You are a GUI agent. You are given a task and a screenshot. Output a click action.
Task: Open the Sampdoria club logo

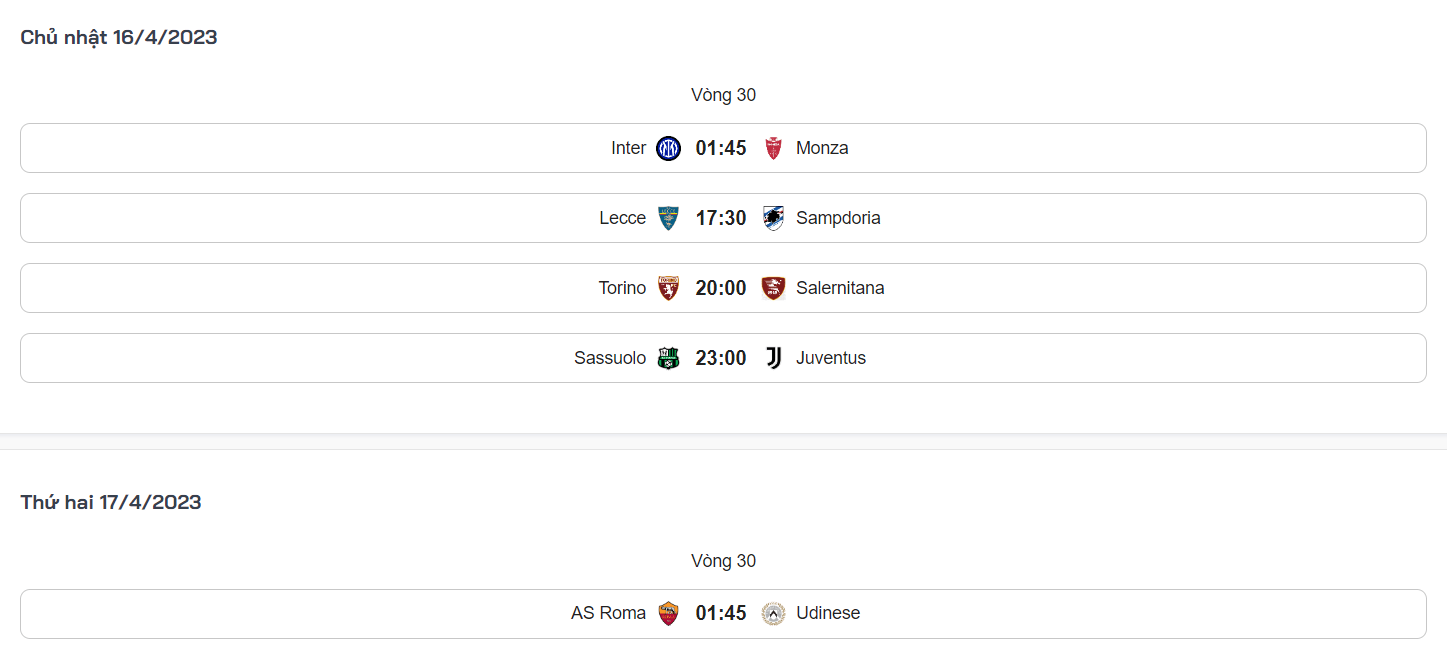[x=773, y=217]
